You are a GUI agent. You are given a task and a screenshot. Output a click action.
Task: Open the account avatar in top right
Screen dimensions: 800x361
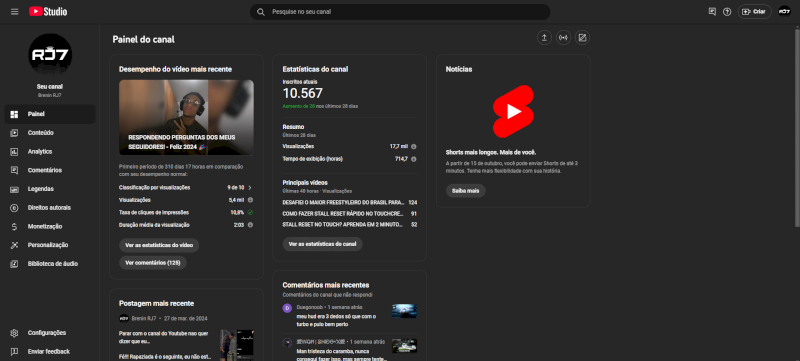[x=785, y=12]
